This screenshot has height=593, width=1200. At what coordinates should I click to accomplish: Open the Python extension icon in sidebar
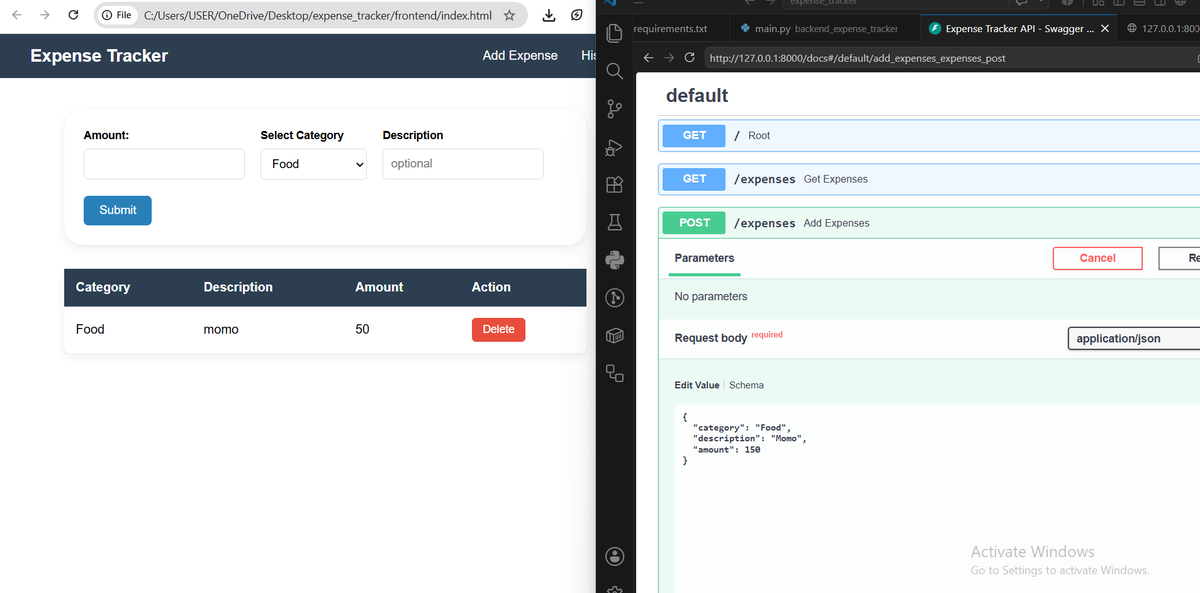pos(615,260)
